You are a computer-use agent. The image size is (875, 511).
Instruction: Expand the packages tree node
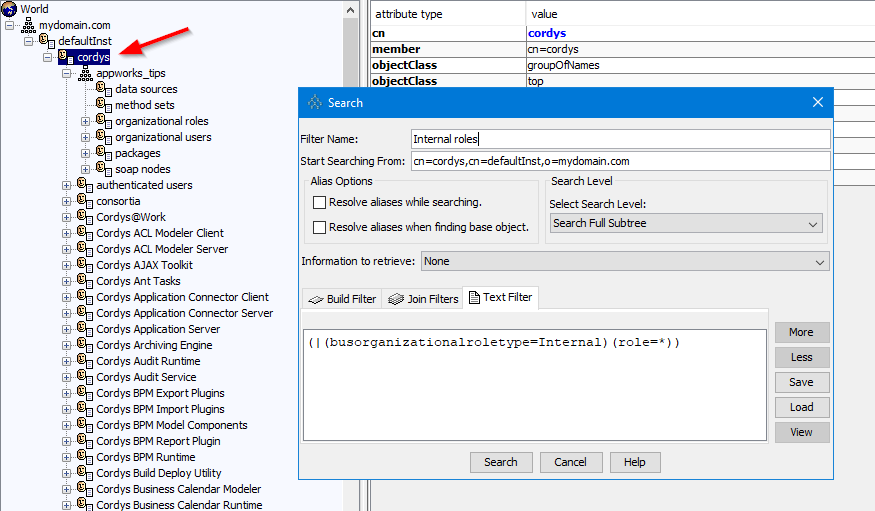click(x=86, y=153)
